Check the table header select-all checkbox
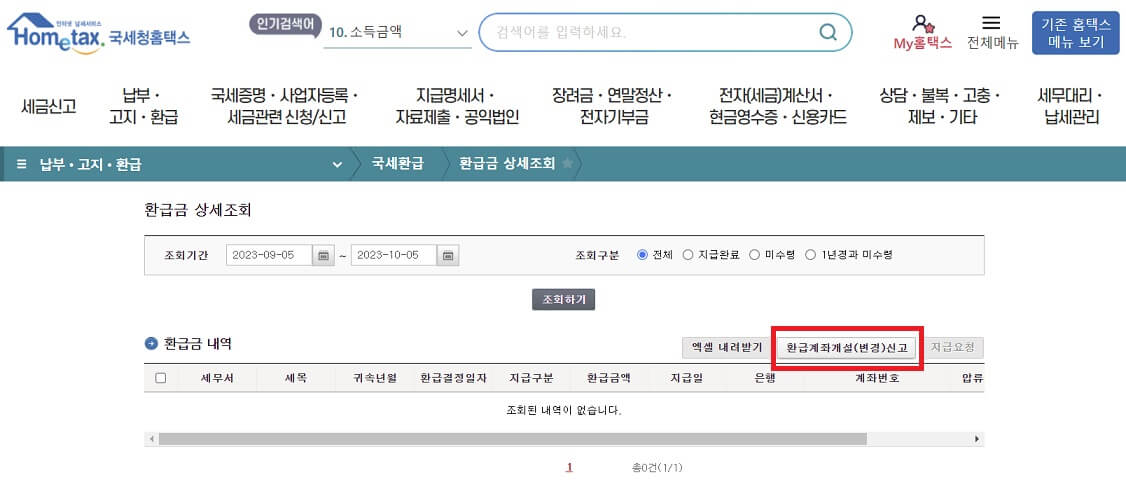Screen dimensions: 1126x482 (161, 378)
